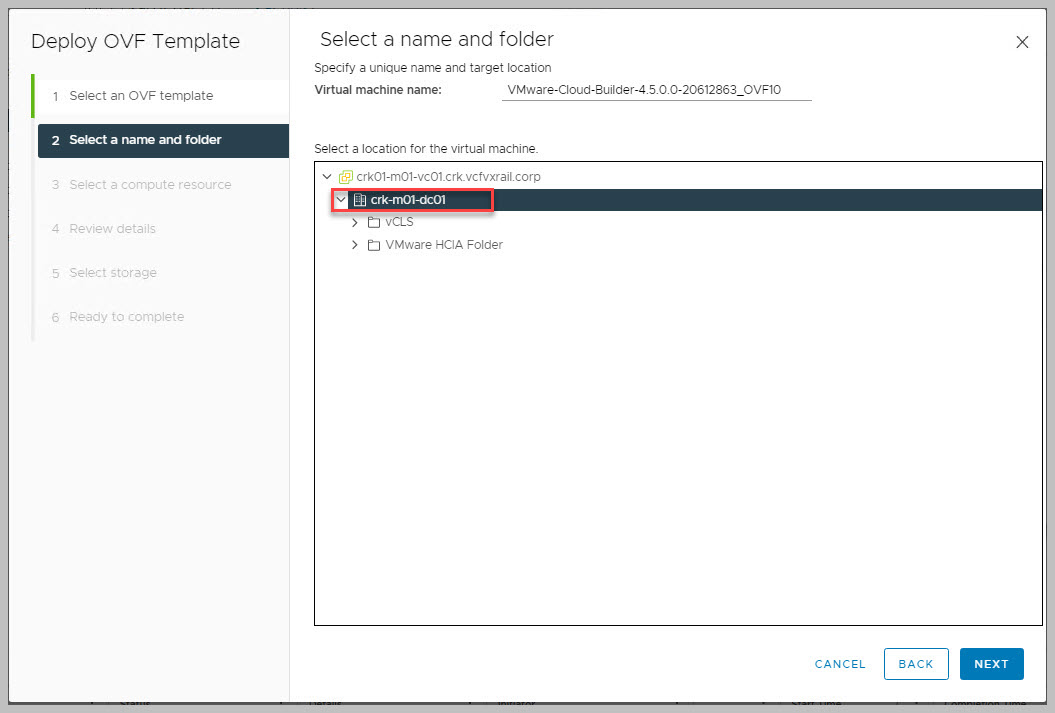The height and width of the screenshot is (713, 1055).
Task: Click the datacenter icon next to crk-m01-dc01
Action: [x=360, y=200]
